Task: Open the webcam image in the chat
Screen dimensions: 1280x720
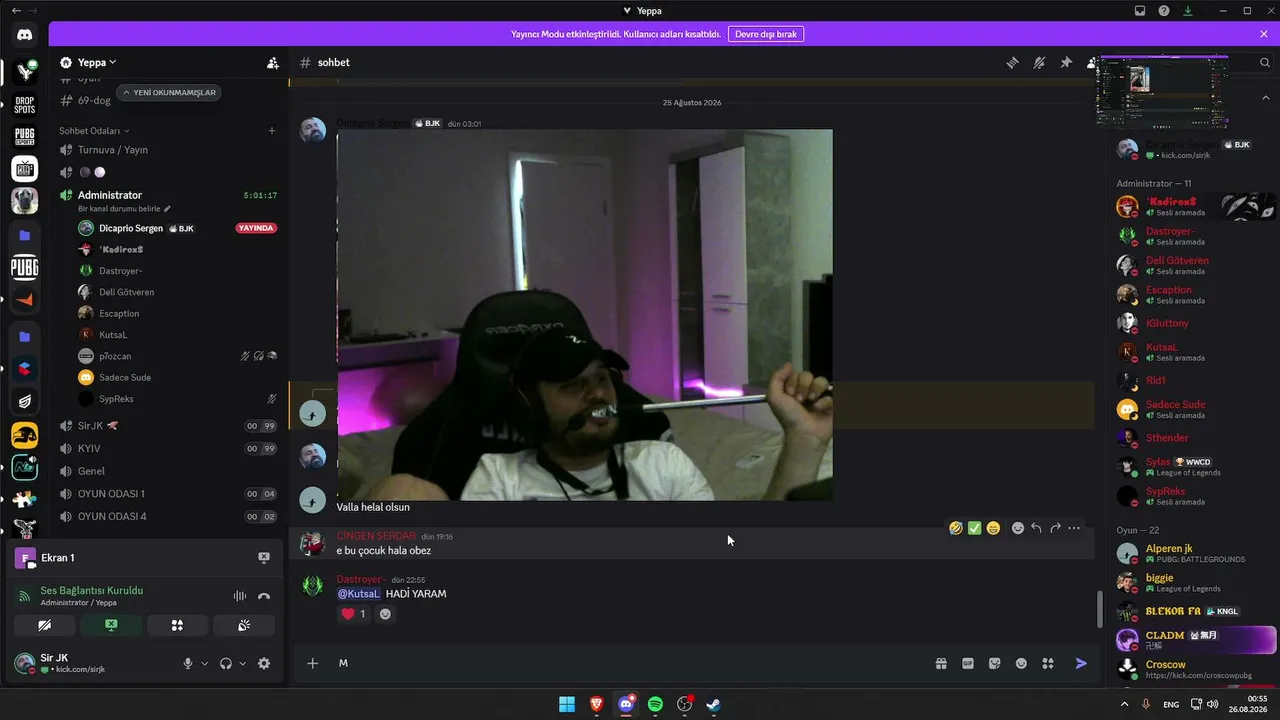Action: [x=584, y=314]
